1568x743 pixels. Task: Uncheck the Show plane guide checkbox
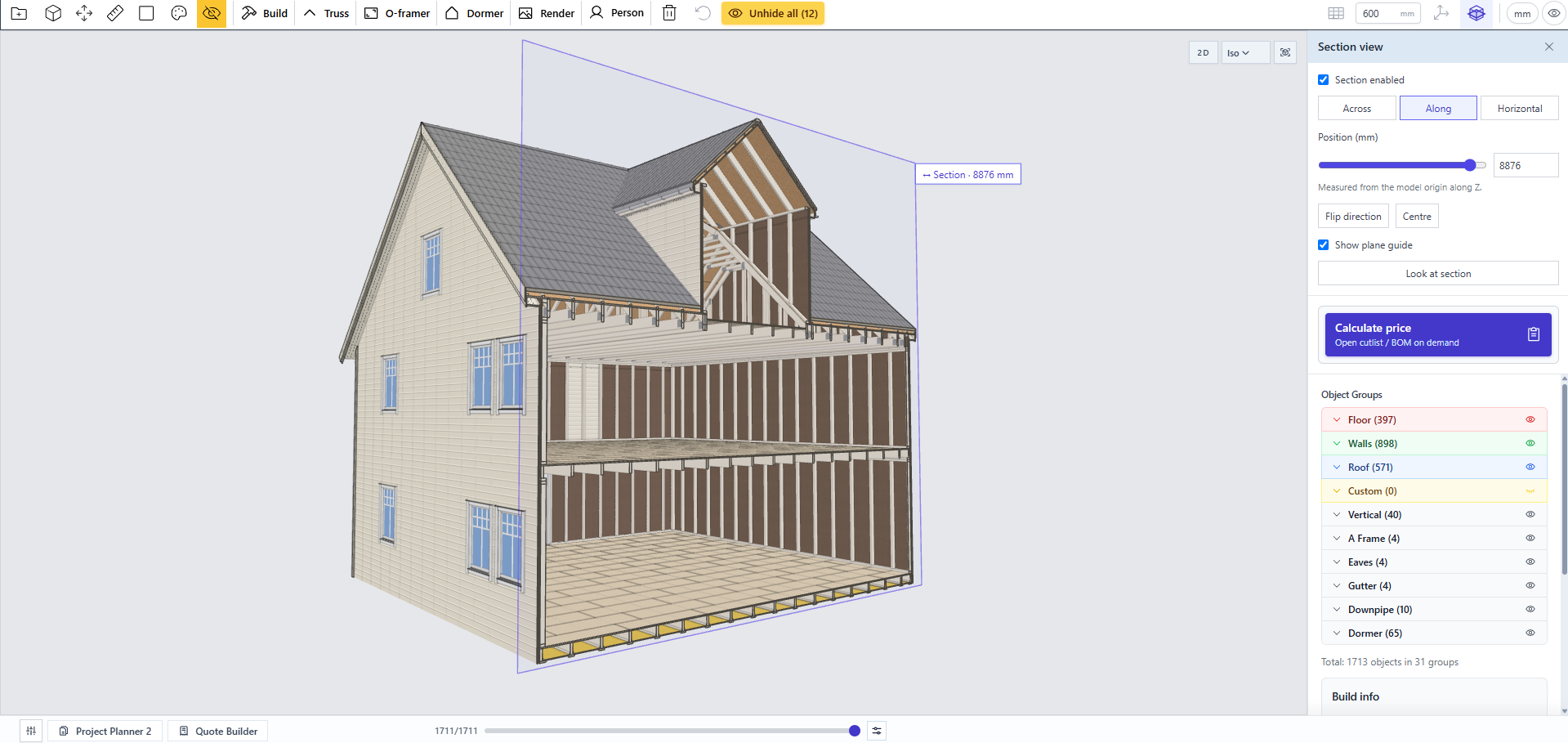(1324, 245)
